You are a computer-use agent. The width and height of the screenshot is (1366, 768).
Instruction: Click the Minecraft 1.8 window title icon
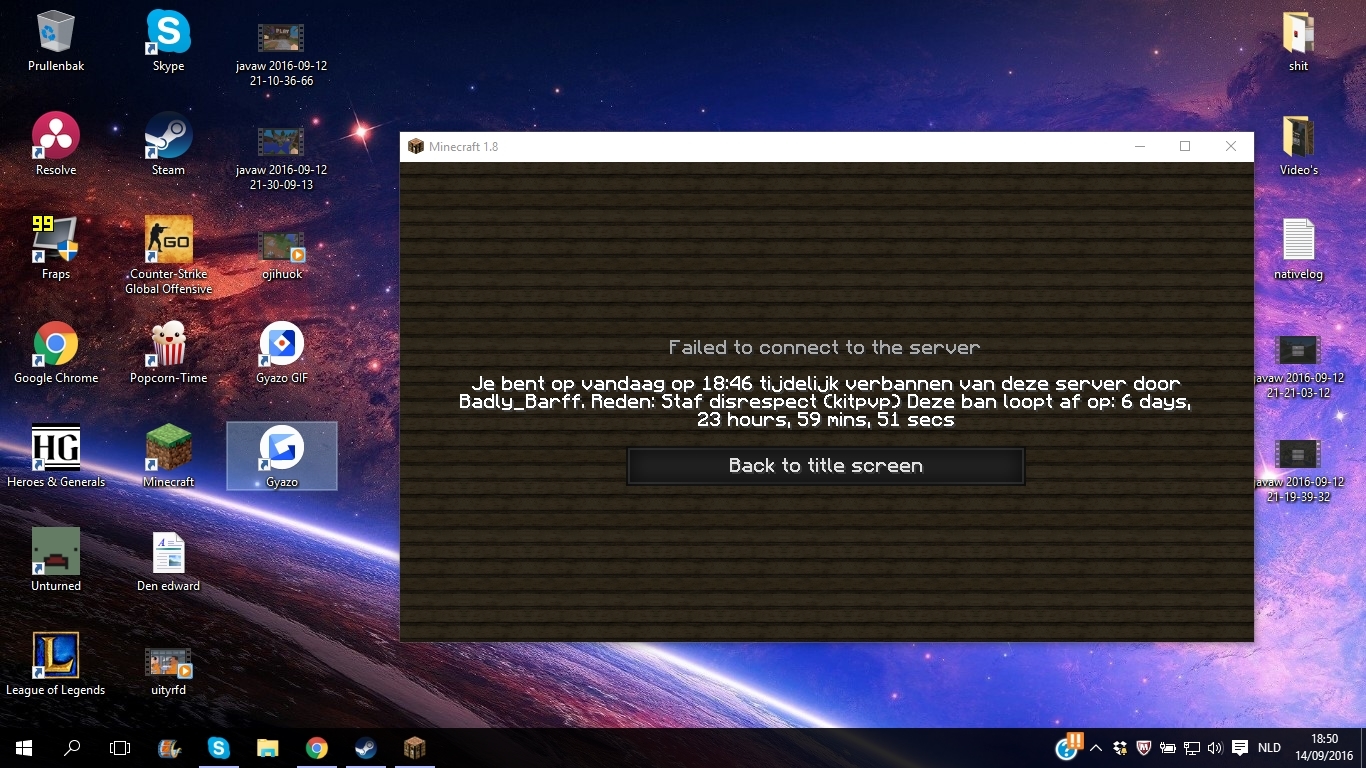coord(416,147)
